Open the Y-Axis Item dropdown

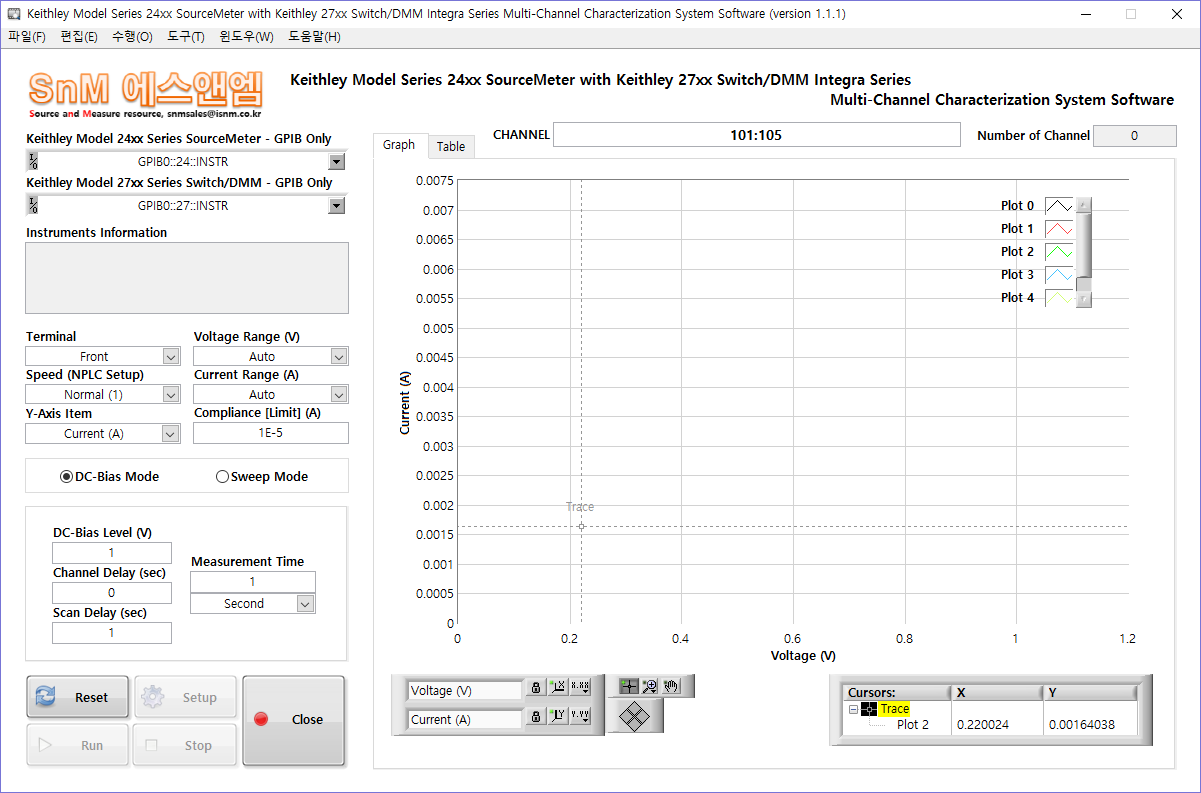coord(171,433)
